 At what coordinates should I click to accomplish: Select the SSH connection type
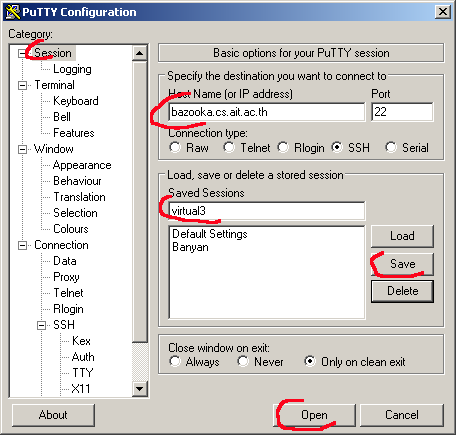(337, 147)
